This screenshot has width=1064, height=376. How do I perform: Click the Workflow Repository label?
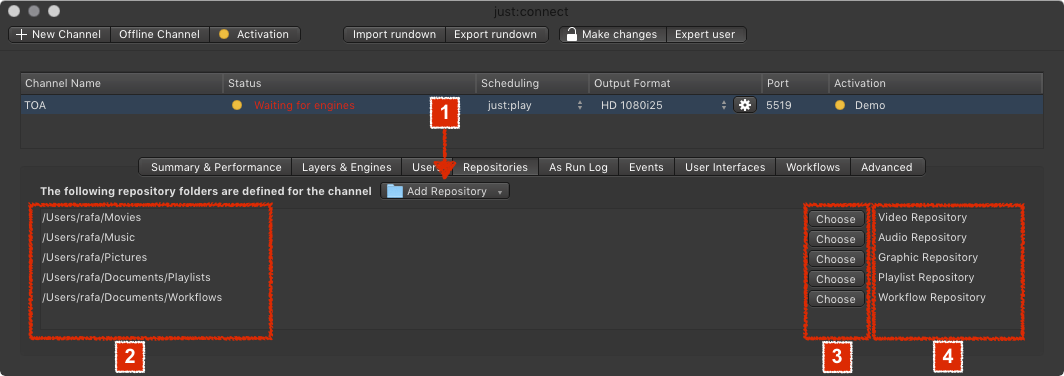click(932, 297)
